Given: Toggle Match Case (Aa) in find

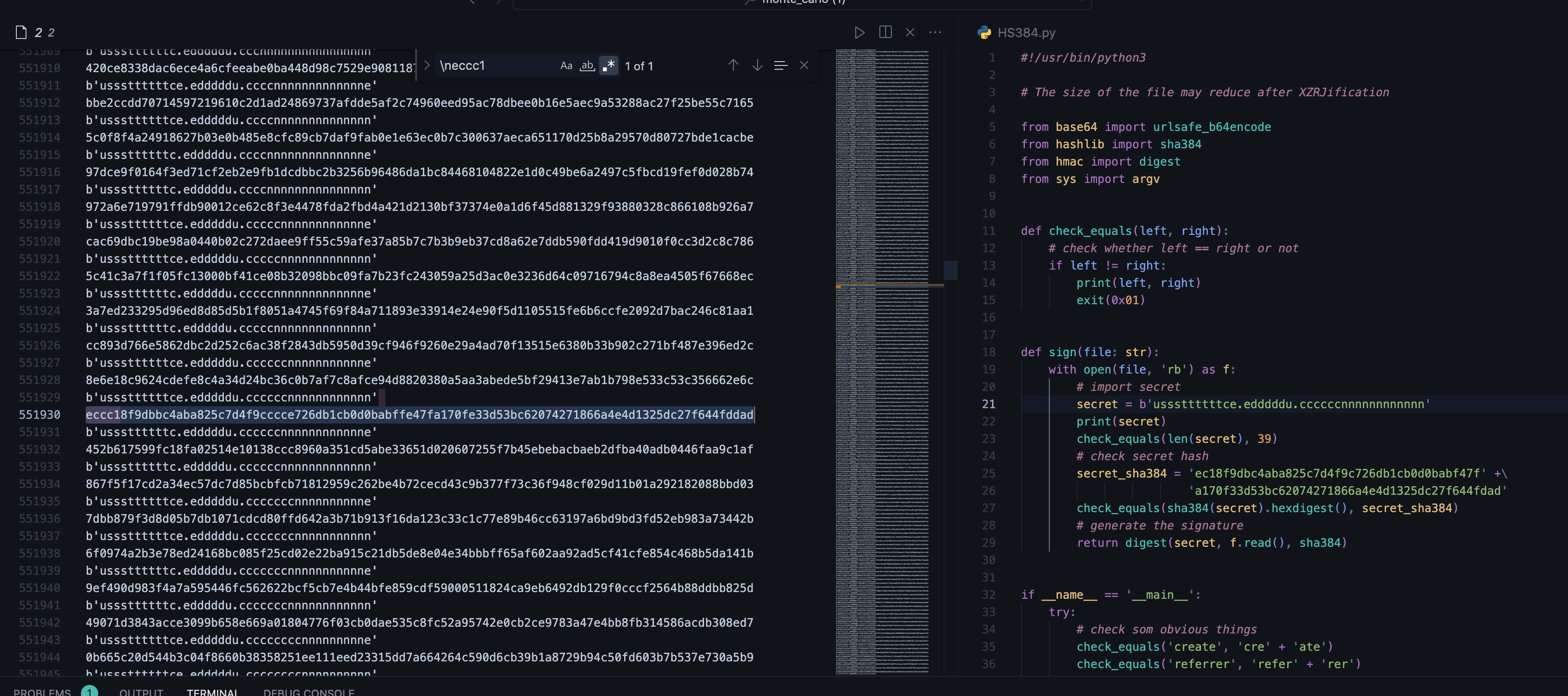Looking at the screenshot, I should 566,65.
